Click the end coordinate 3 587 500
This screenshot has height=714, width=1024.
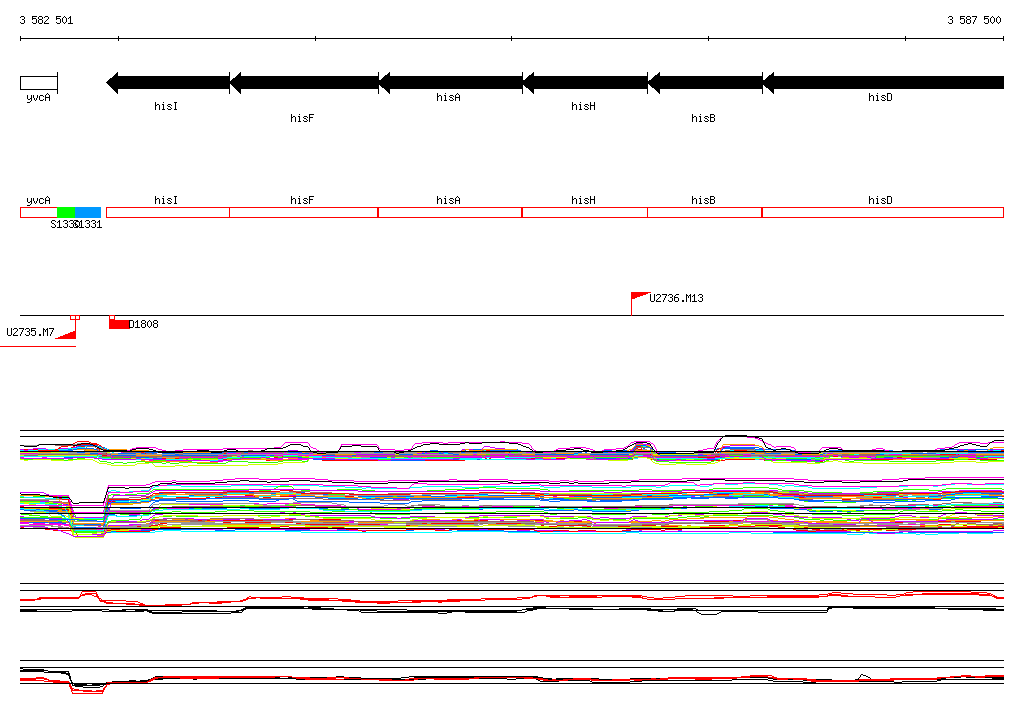974,20
